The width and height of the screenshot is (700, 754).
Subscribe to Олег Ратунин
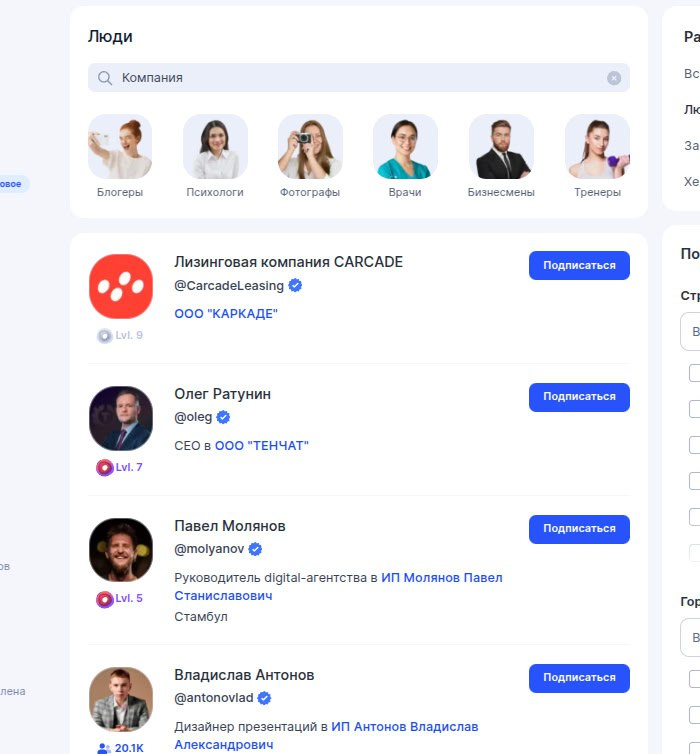click(579, 397)
